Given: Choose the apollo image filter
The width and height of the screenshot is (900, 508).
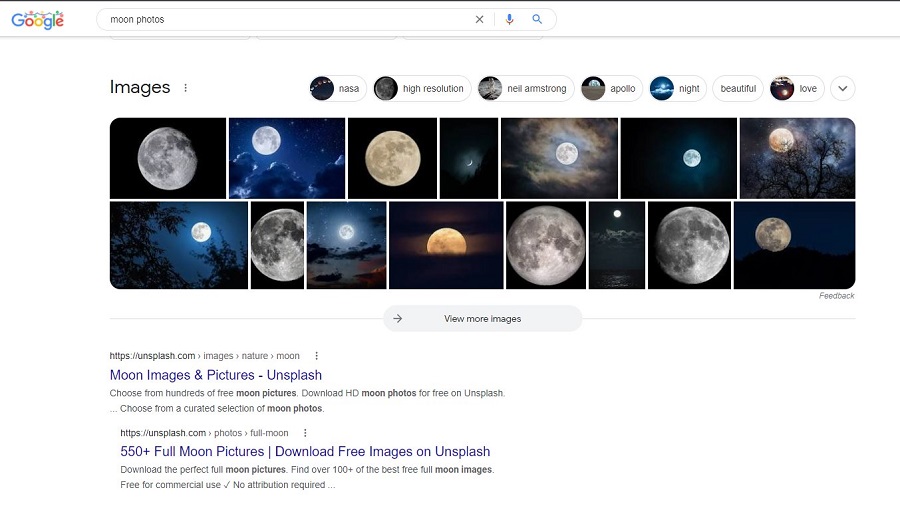Looking at the screenshot, I should pyautogui.click(x=610, y=88).
